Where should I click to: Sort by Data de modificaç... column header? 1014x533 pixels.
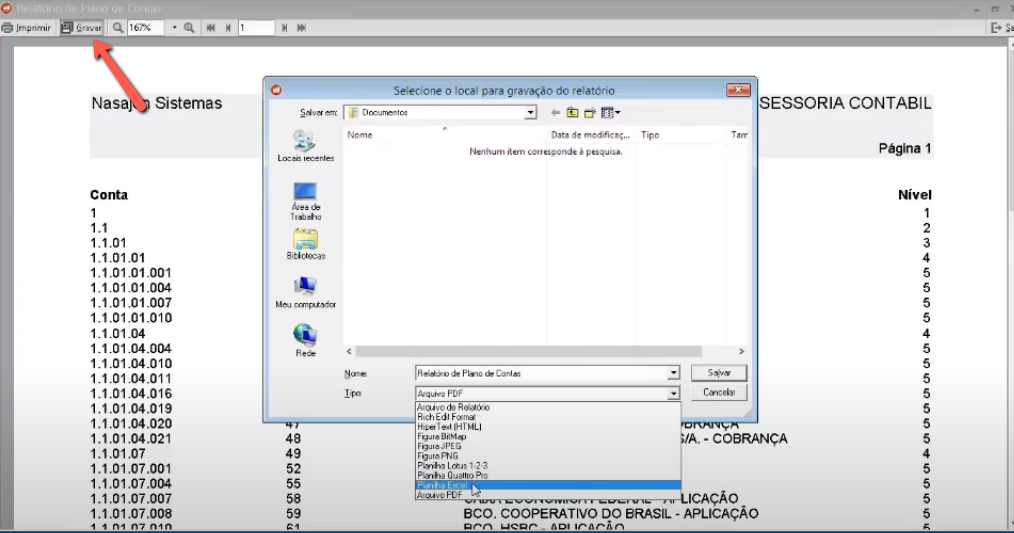590,135
